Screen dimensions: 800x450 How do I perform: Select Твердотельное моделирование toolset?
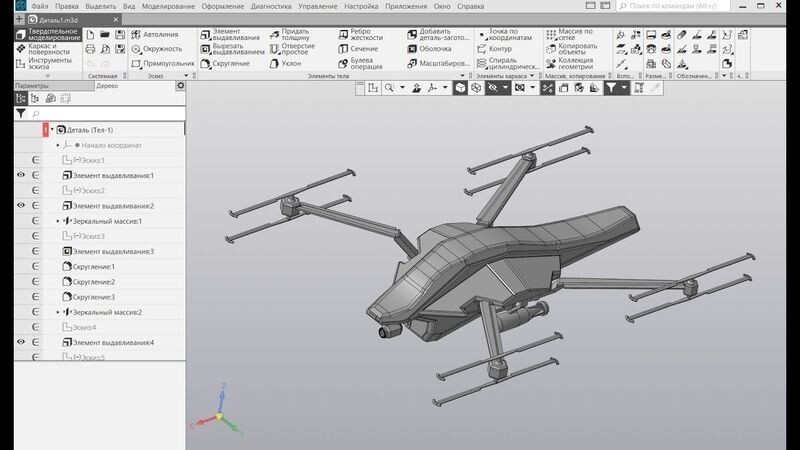pos(48,34)
